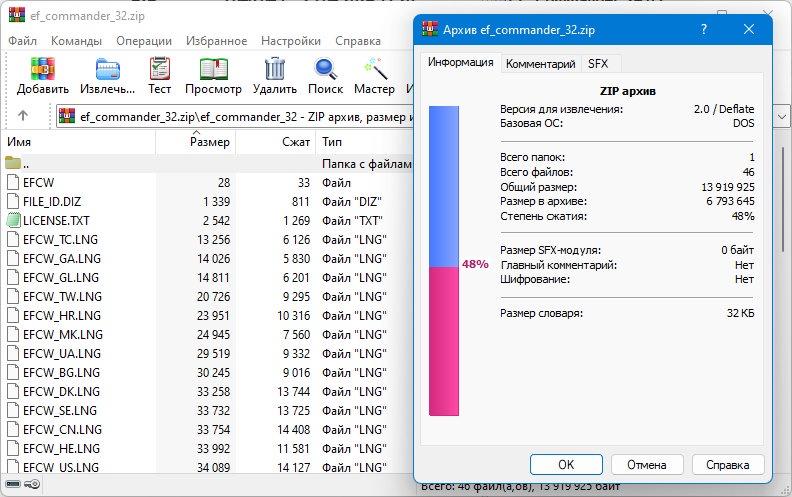Screen dimensions: 792x497
Task: Select the EFCW_SE.LNG file
Action: [x=60, y=410]
